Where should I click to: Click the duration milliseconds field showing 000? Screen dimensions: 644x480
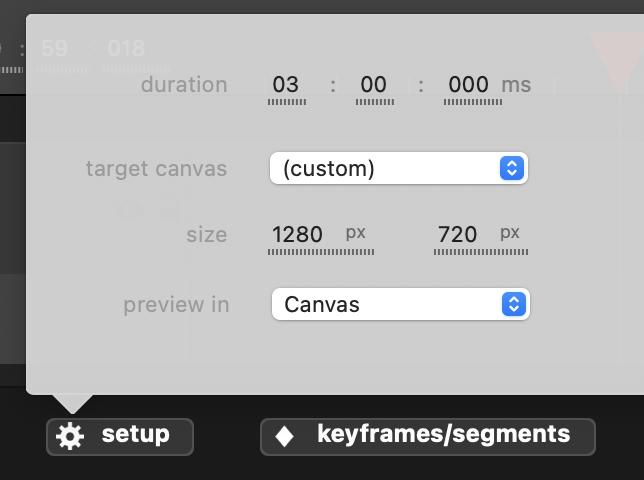(468, 85)
